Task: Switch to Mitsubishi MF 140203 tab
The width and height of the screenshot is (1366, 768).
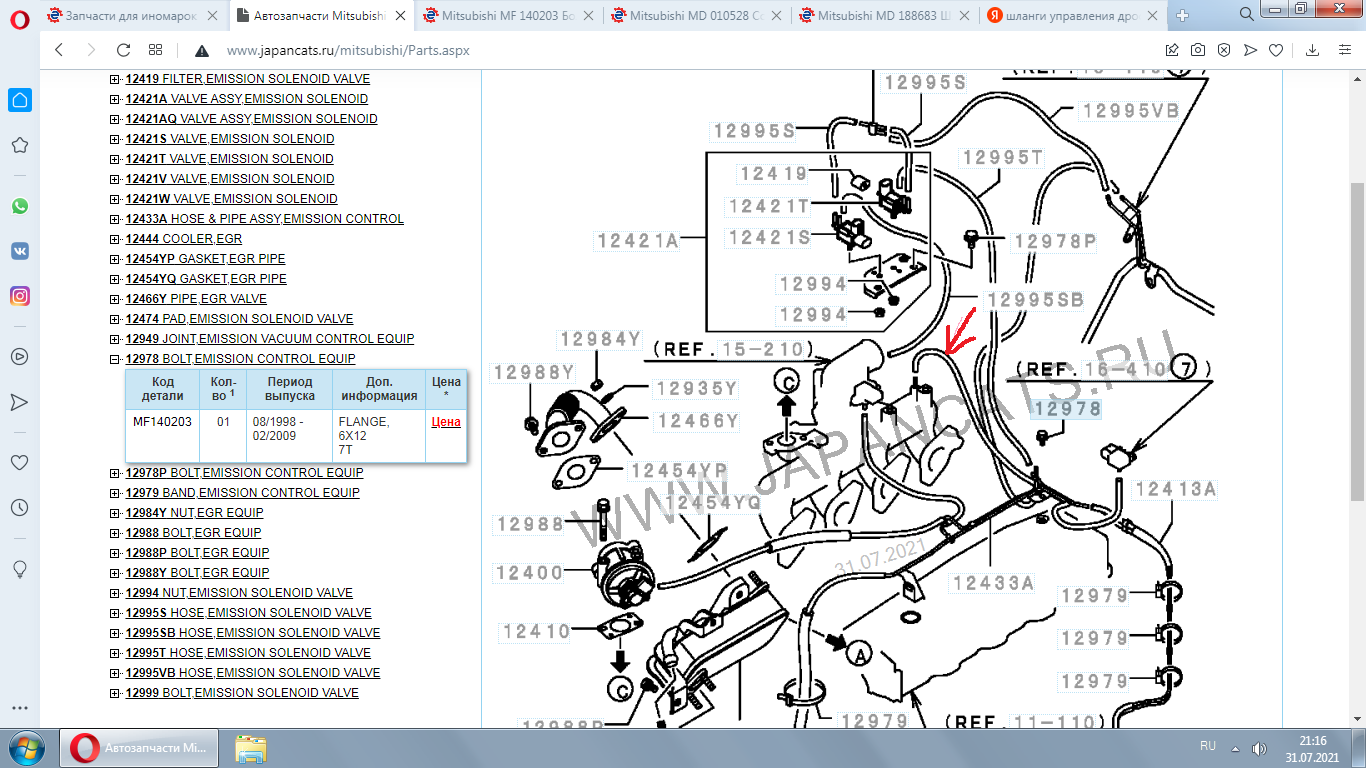Action: (508, 15)
